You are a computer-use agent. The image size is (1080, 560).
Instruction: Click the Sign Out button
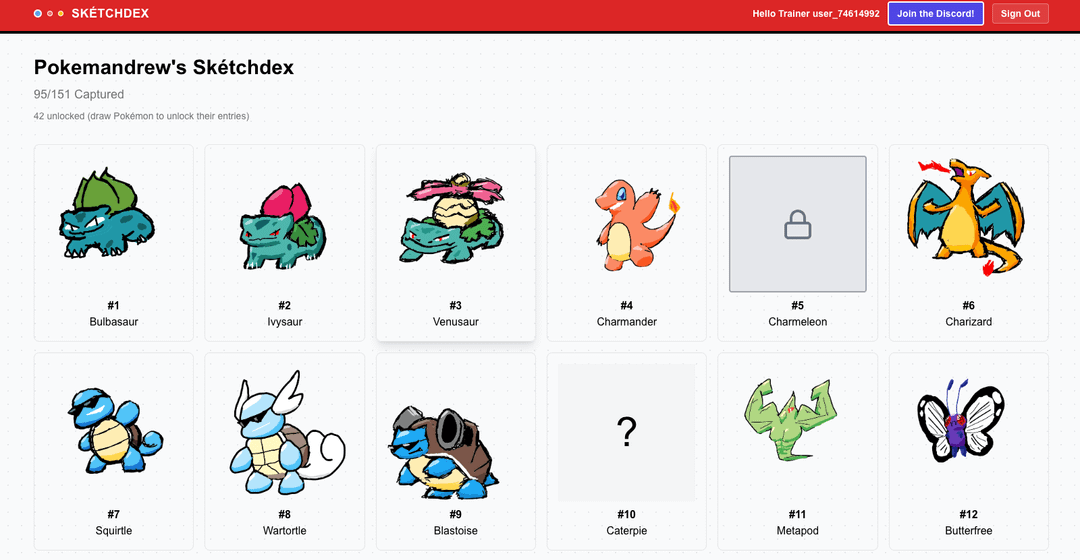click(1020, 14)
